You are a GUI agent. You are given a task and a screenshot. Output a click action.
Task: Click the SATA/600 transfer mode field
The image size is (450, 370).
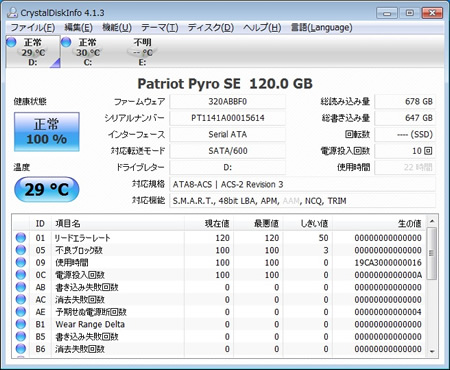(x=228, y=151)
